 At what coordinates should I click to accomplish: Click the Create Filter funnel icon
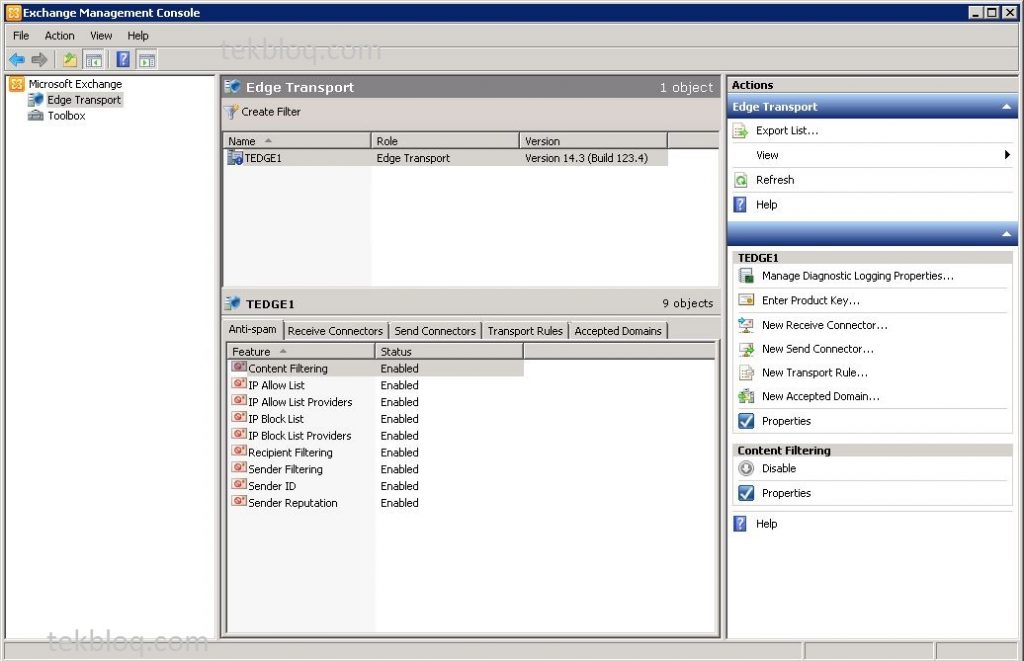tap(232, 112)
